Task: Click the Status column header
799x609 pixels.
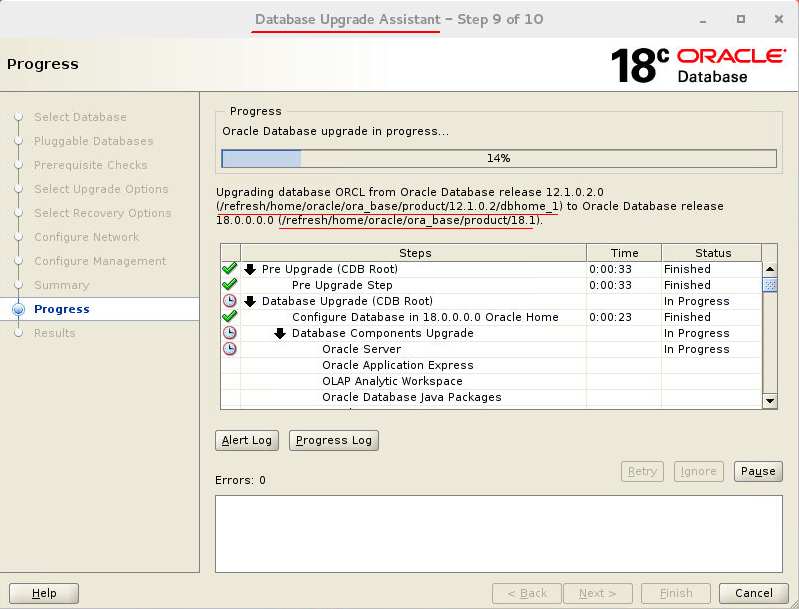Action: [712, 253]
